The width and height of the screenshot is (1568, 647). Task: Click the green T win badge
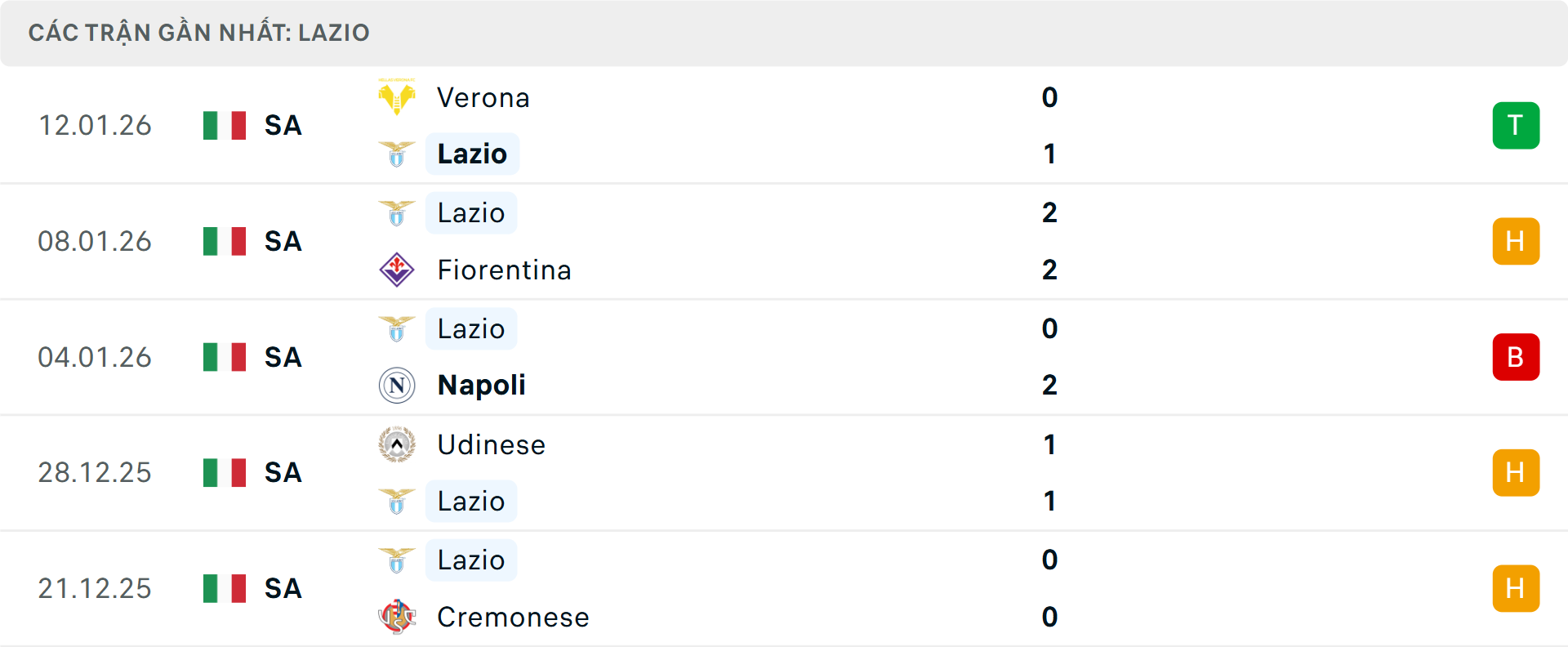1516,126
